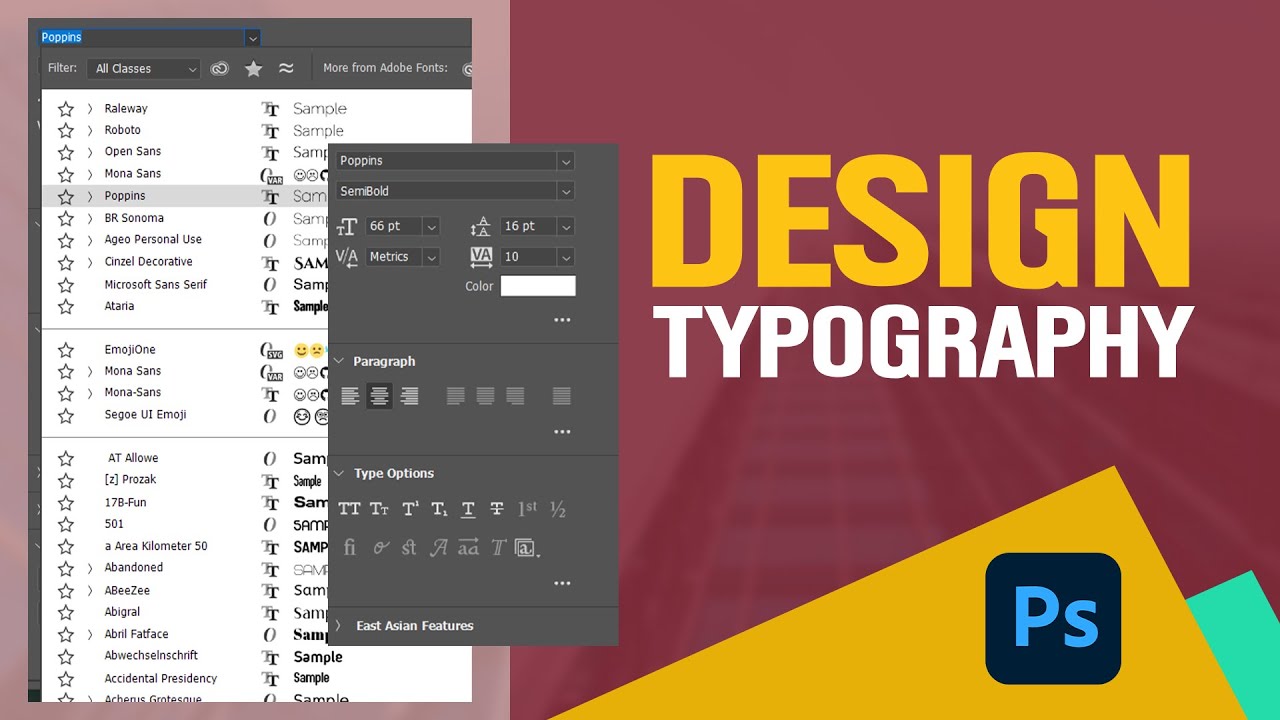
Task: Collapse the Paragraph section
Action: [339, 361]
